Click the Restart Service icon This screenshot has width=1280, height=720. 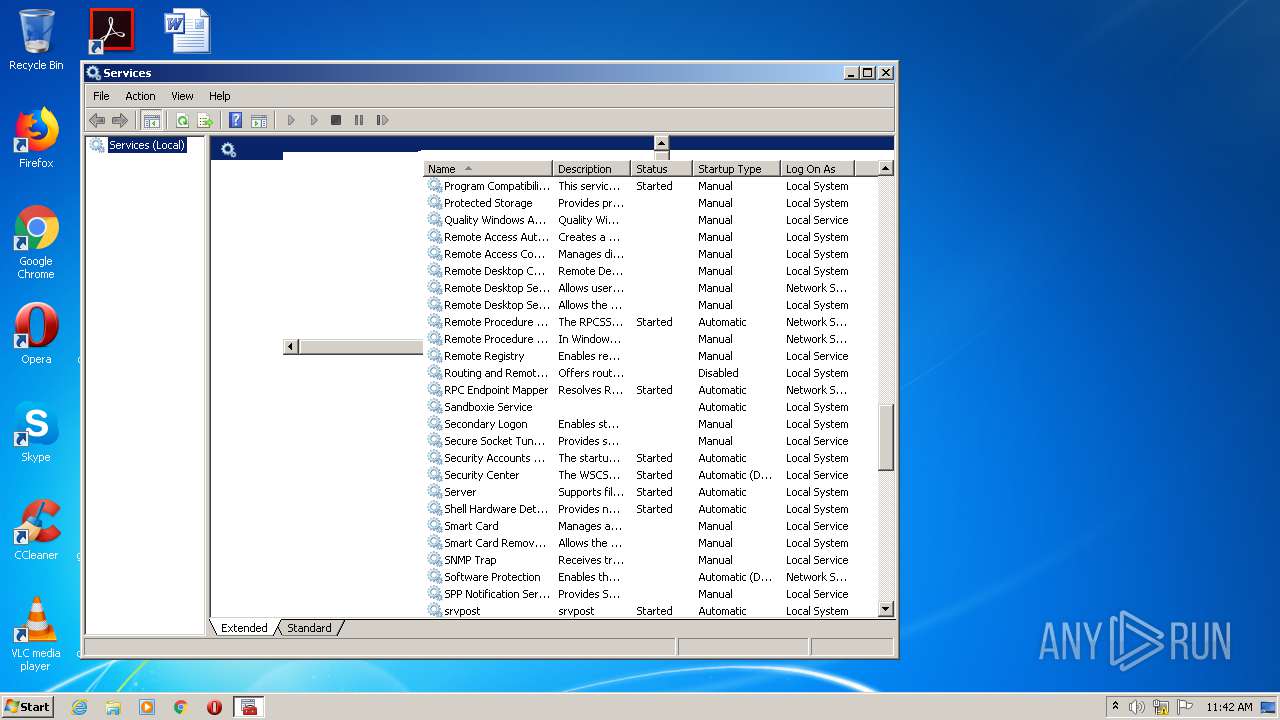coord(382,120)
